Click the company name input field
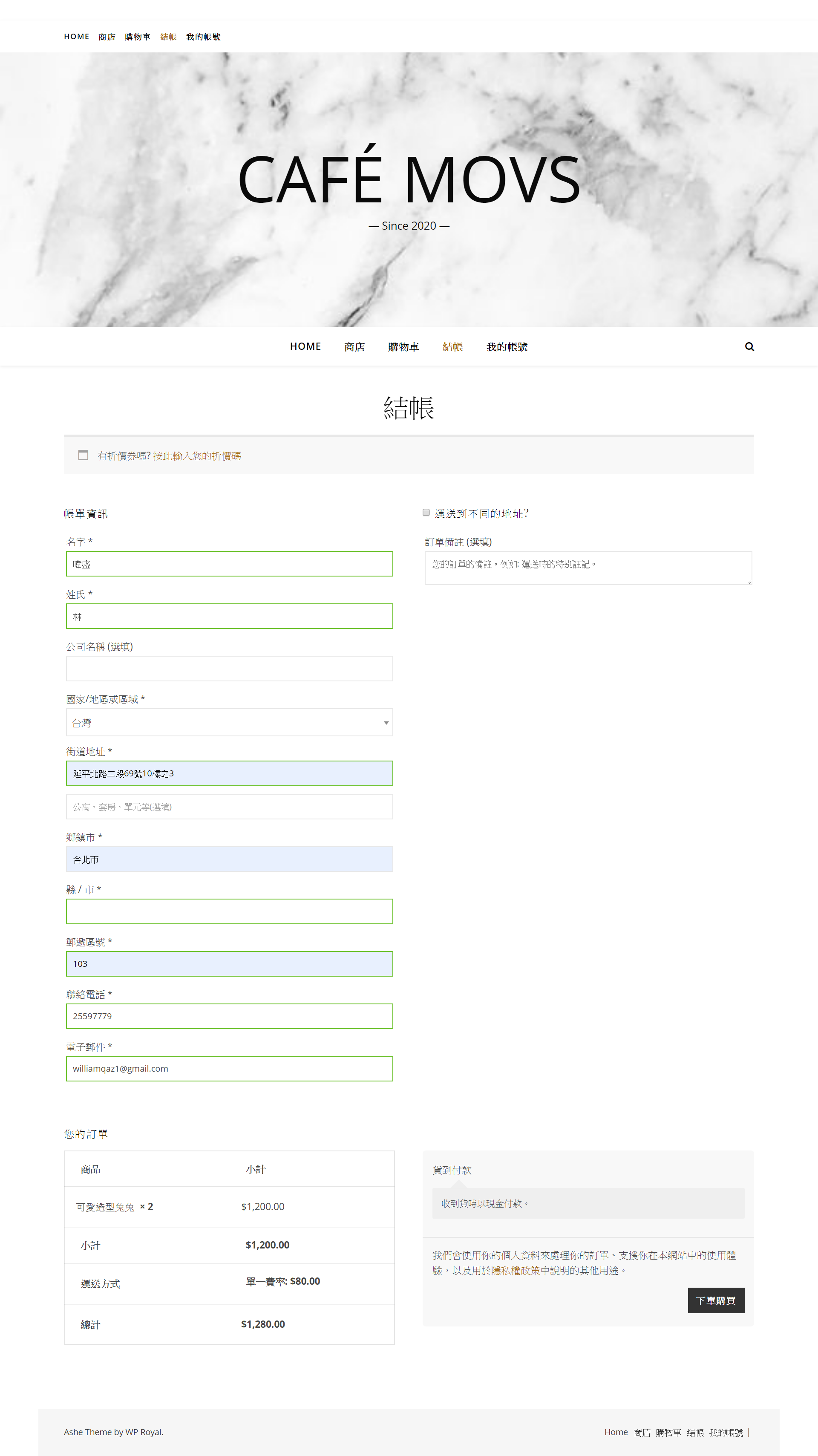818x1456 pixels. (x=229, y=668)
